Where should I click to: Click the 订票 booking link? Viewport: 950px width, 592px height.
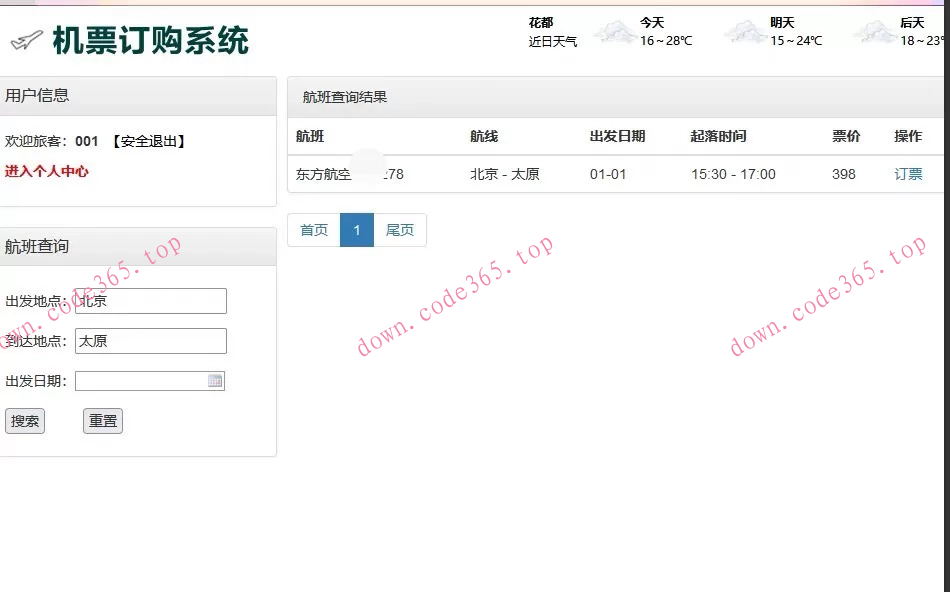tap(907, 173)
